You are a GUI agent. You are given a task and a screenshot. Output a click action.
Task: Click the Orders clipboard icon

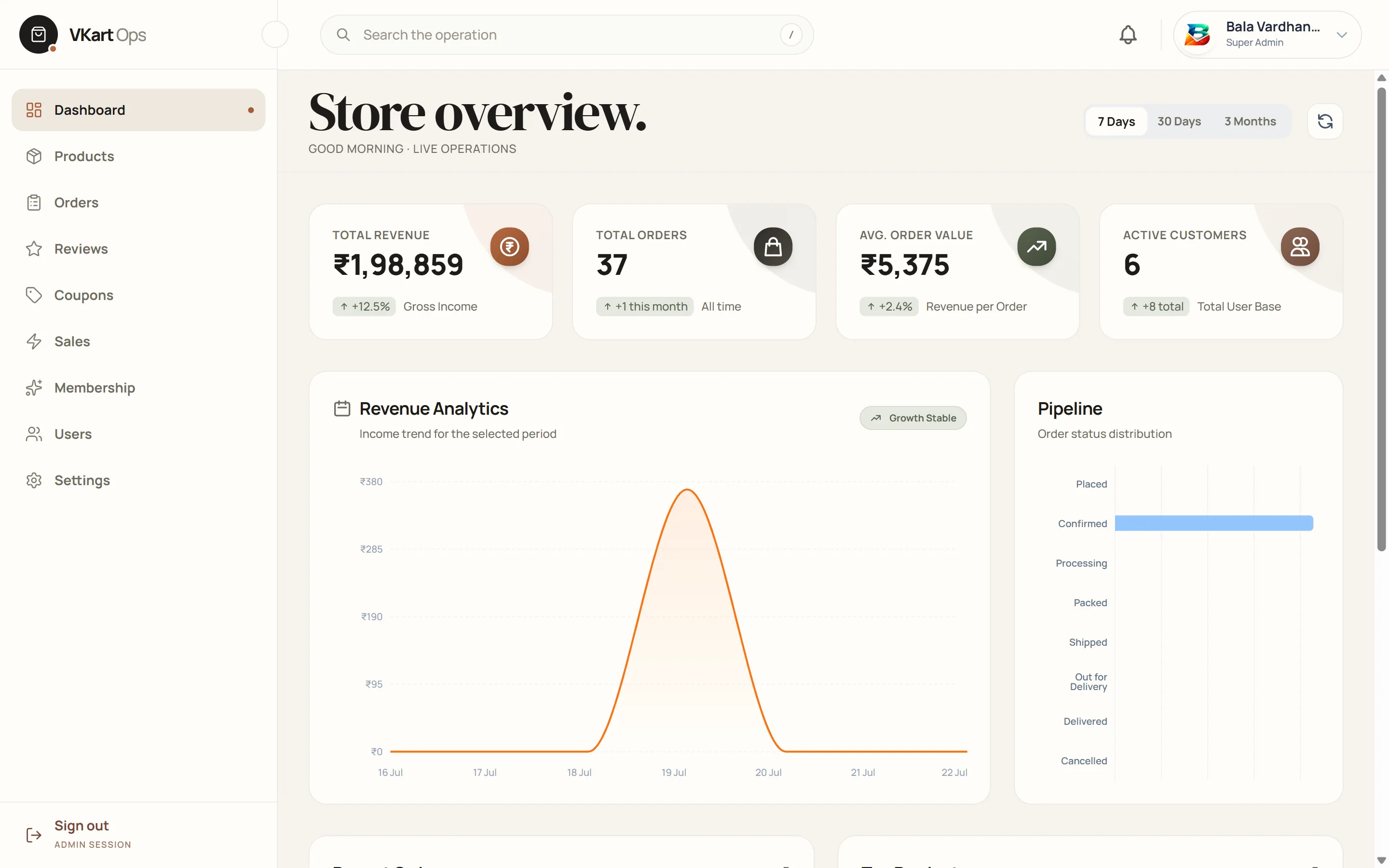coord(34,203)
